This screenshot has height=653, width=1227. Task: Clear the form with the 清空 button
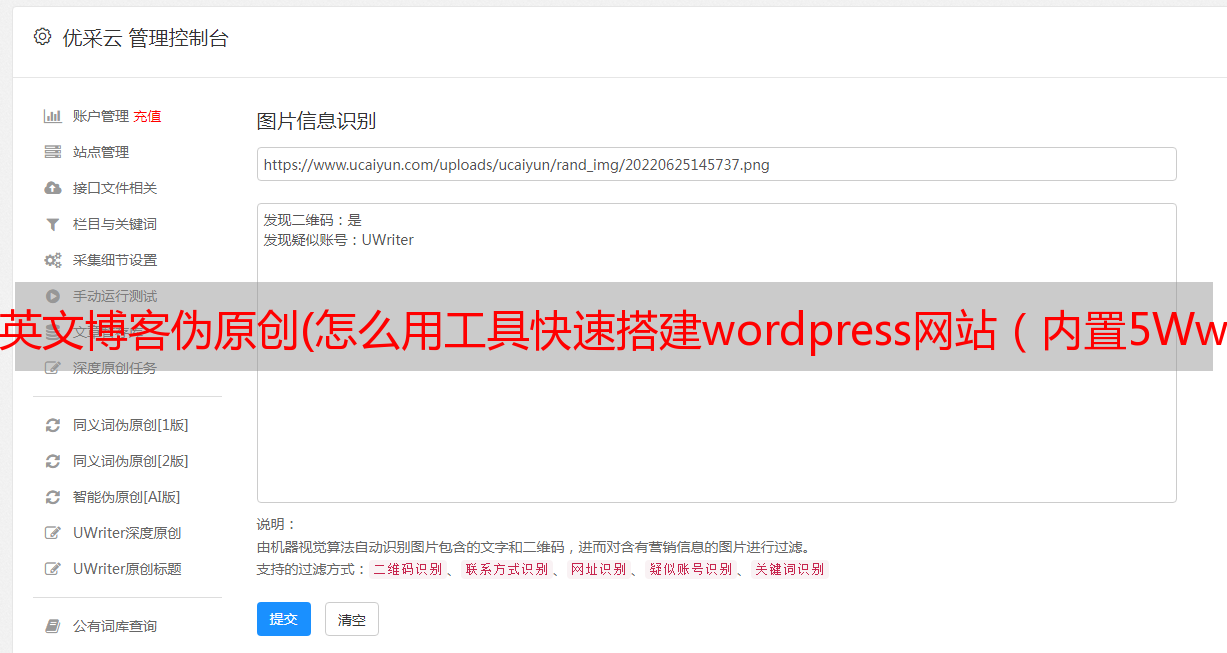pos(352,619)
